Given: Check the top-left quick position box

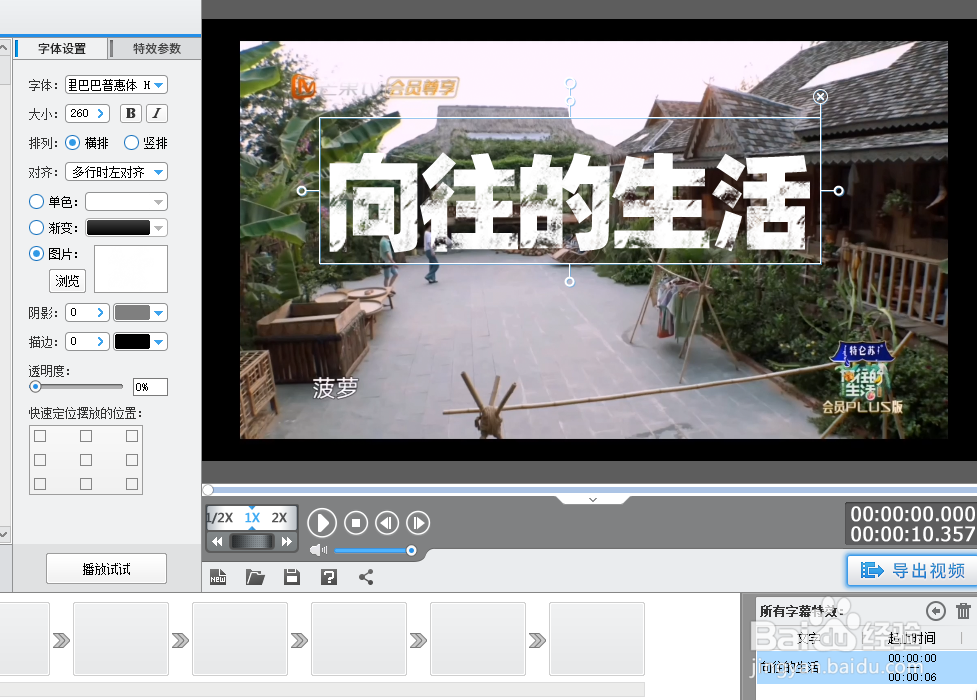Looking at the screenshot, I should click(40, 436).
